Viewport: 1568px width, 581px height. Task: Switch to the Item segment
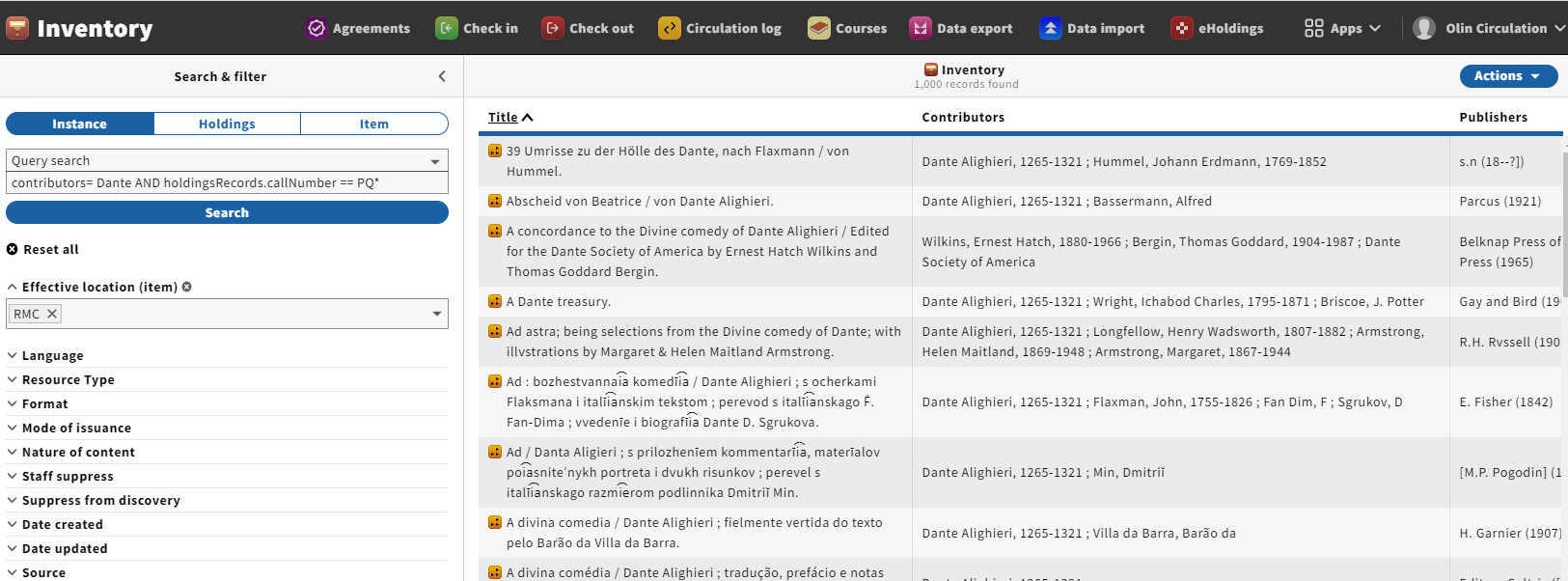[374, 124]
